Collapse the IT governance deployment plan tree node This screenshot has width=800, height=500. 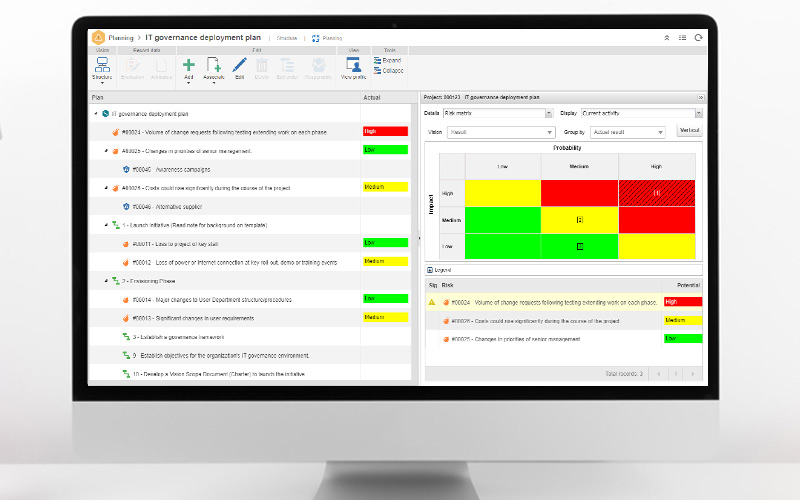pyautogui.click(x=95, y=114)
